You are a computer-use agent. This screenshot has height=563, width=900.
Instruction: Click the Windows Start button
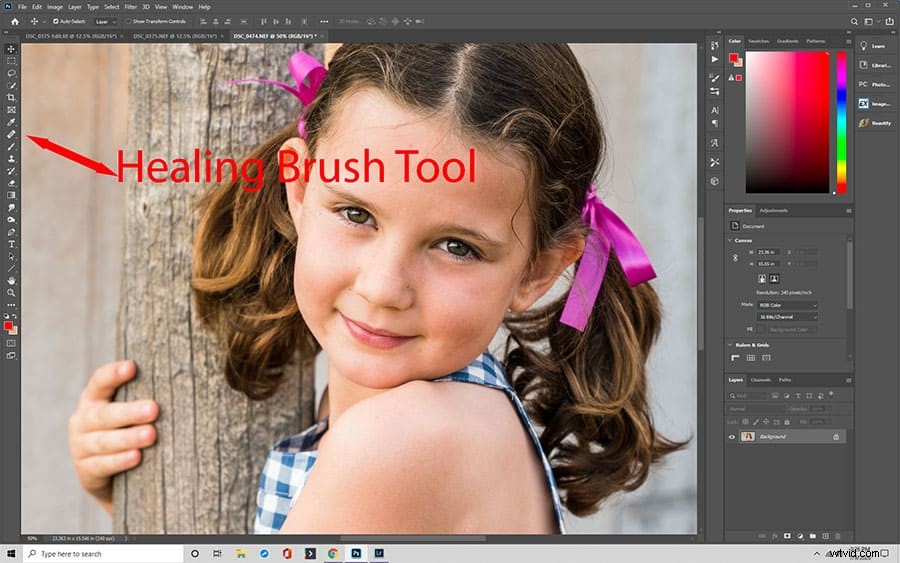pos(11,554)
